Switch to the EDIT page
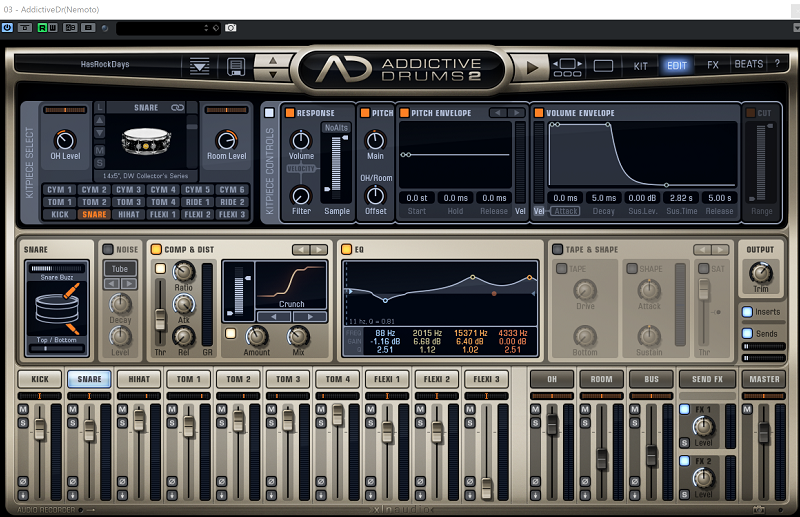Screen dimensions: 800x517 tap(677, 65)
